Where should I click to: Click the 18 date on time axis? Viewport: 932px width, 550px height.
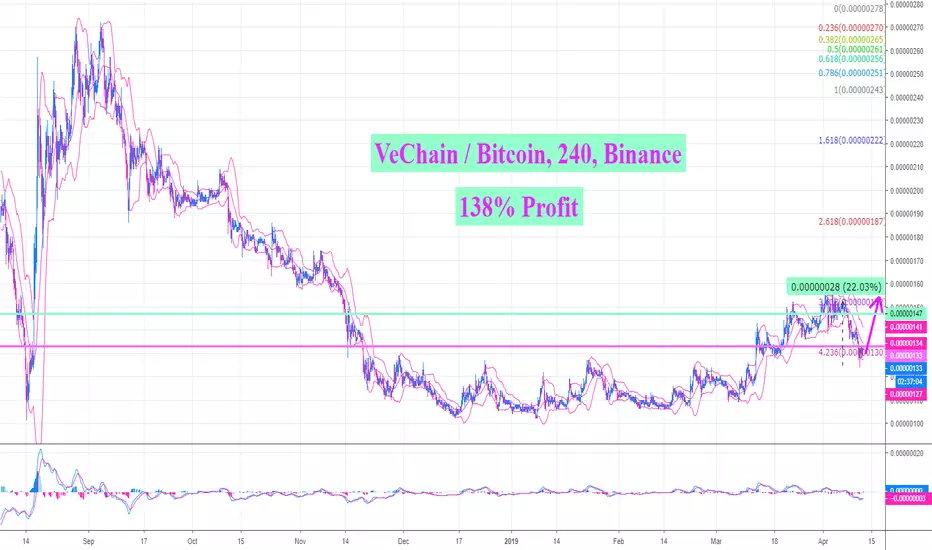pyautogui.click(x=774, y=541)
